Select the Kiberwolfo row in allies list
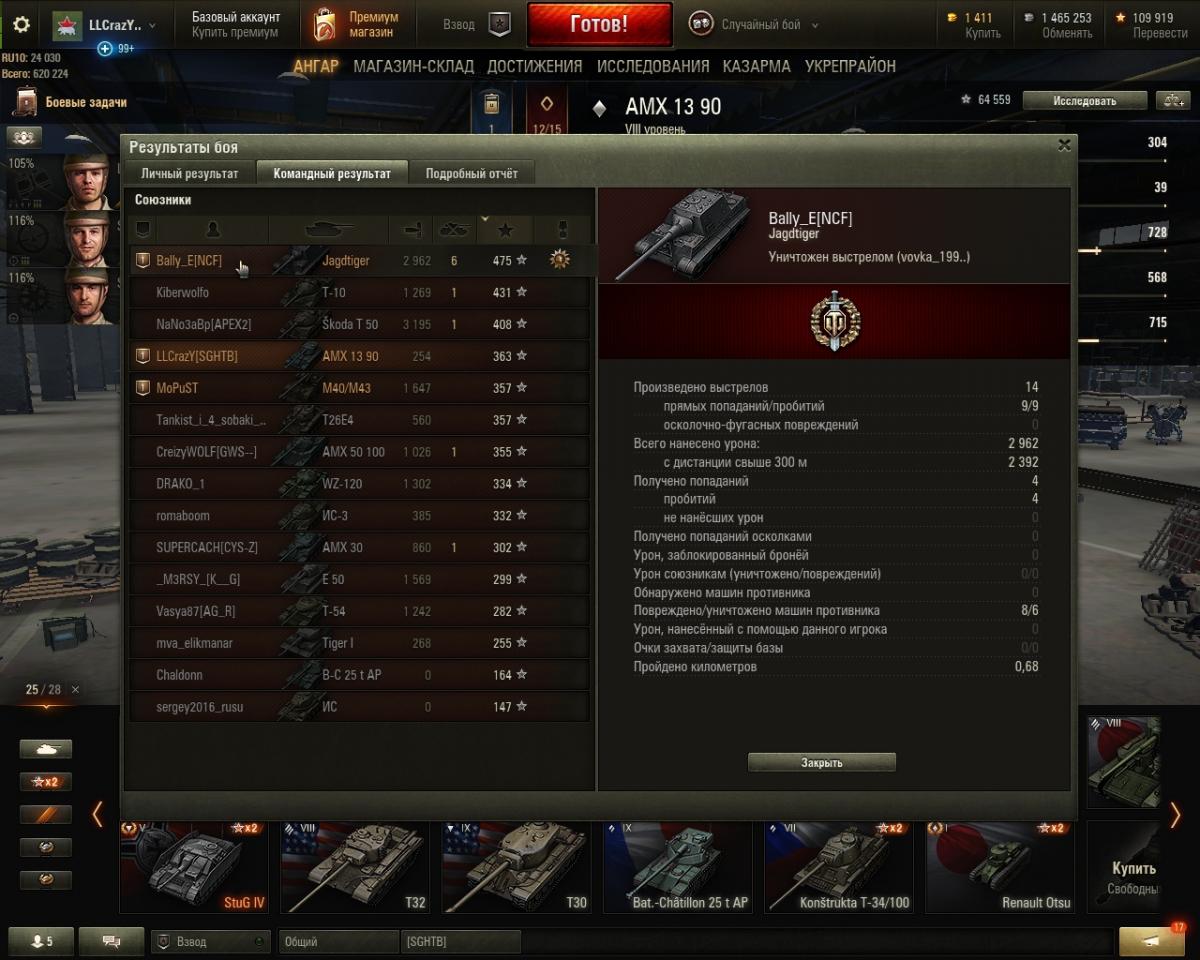Image resolution: width=1200 pixels, height=960 pixels. tap(360, 292)
